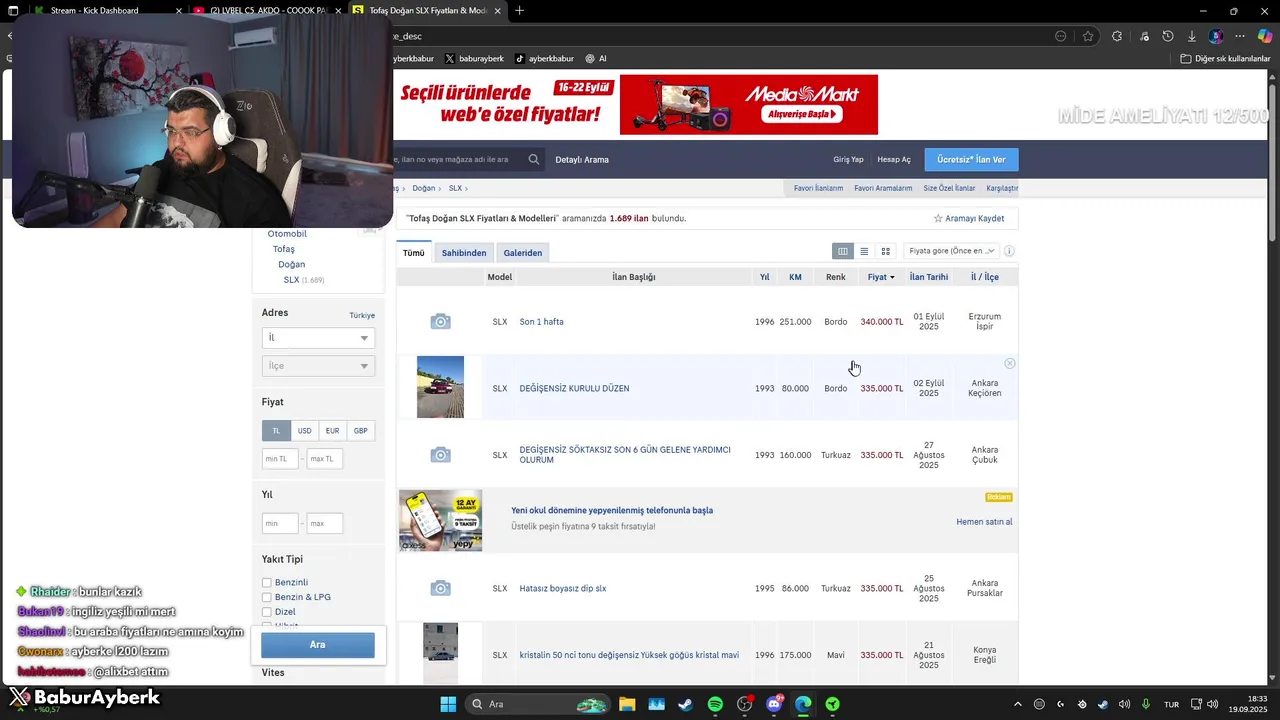Open the browser extensions puzzle icon
This screenshot has width=1280, height=720.
coord(1116,36)
